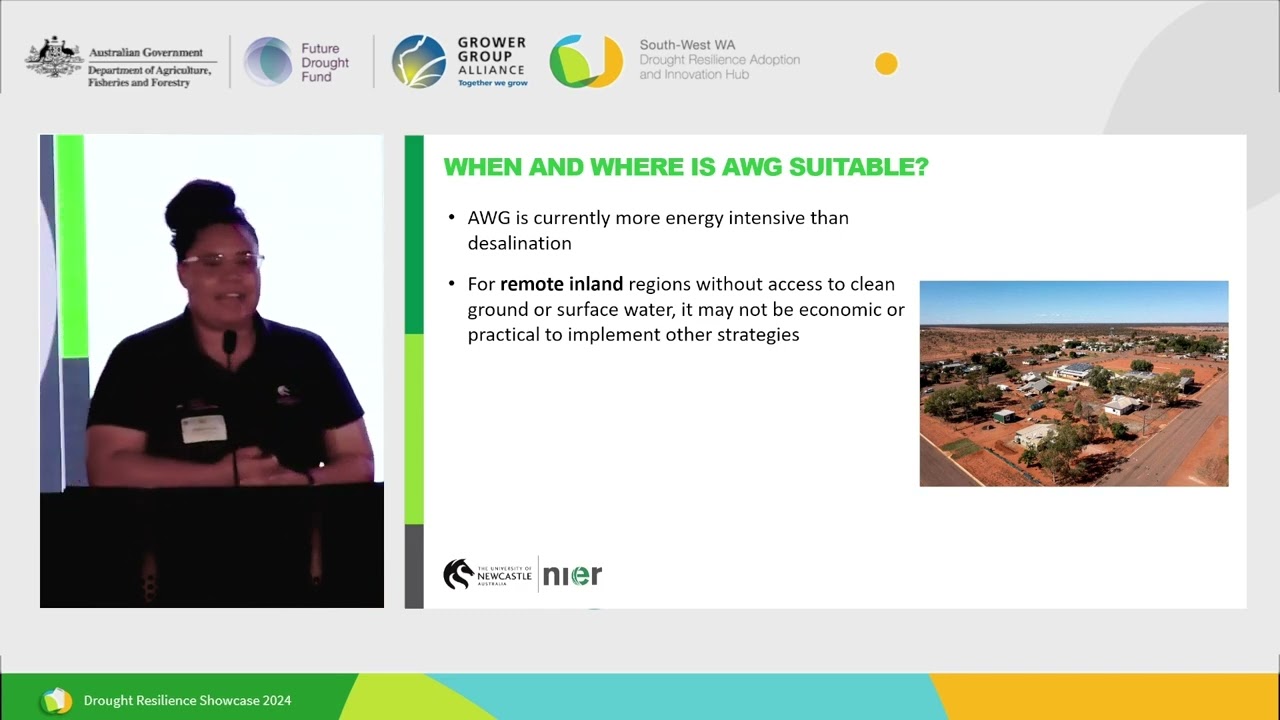Image resolution: width=1280 pixels, height=720 pixels.
Task: Click the Australian Government coat of arms logo
Action: point(54,58)
